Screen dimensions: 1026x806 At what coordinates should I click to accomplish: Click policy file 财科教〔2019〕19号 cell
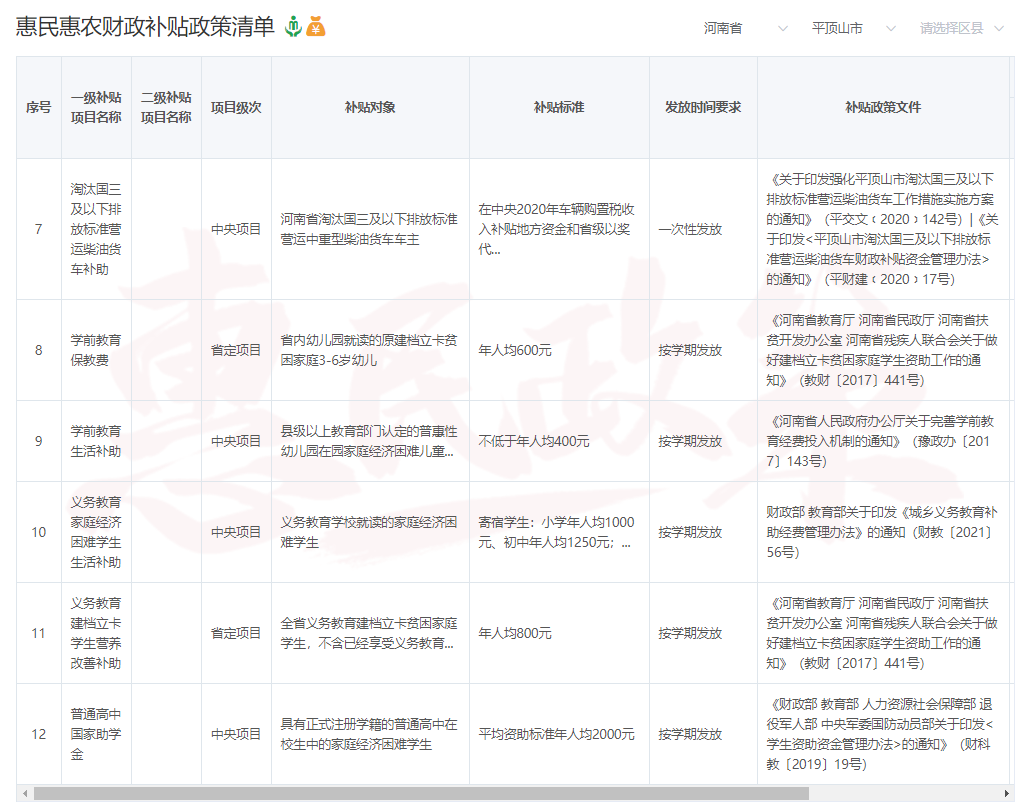coord(882,734)
